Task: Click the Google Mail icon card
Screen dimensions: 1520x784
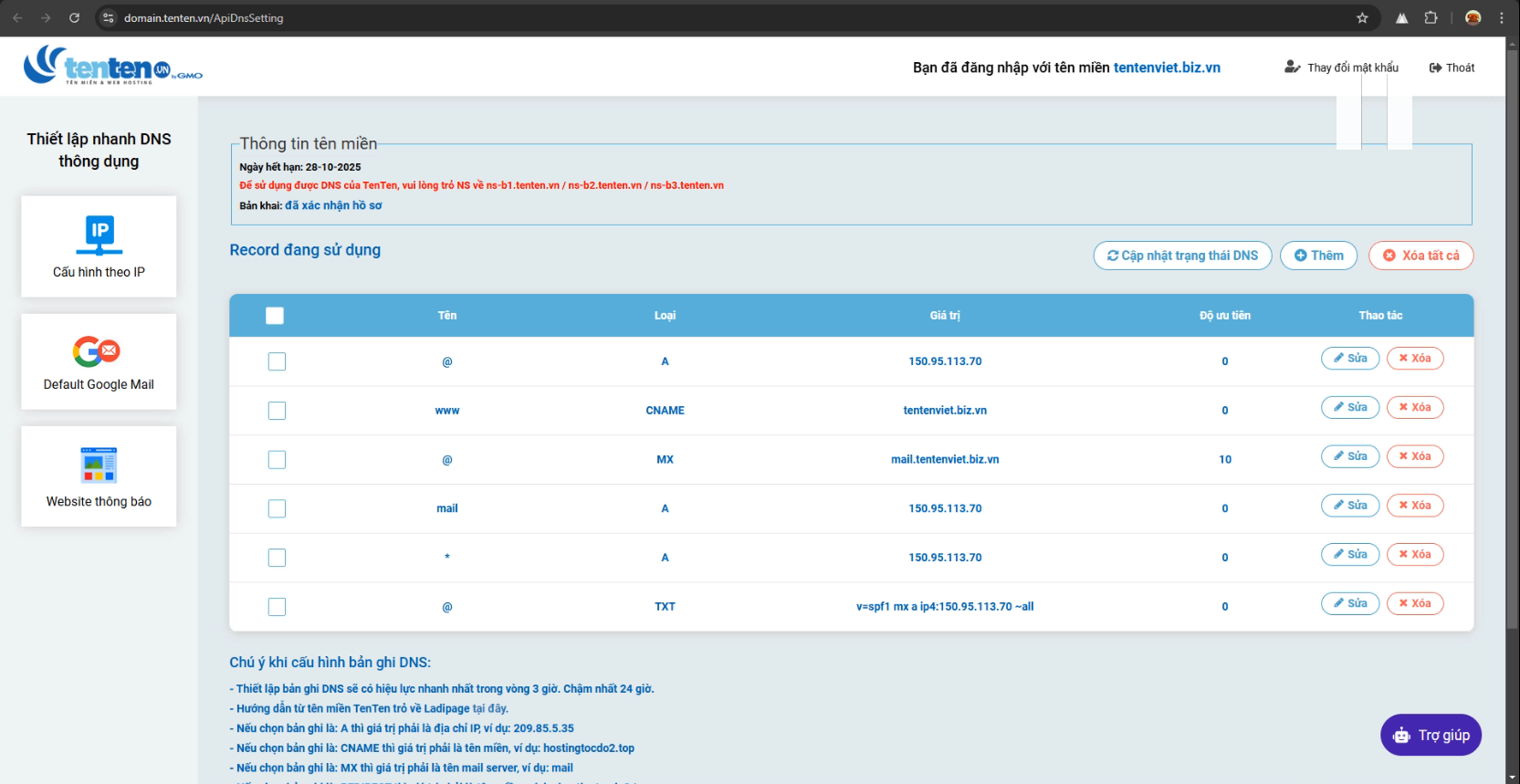Action: tap(97, 350)
